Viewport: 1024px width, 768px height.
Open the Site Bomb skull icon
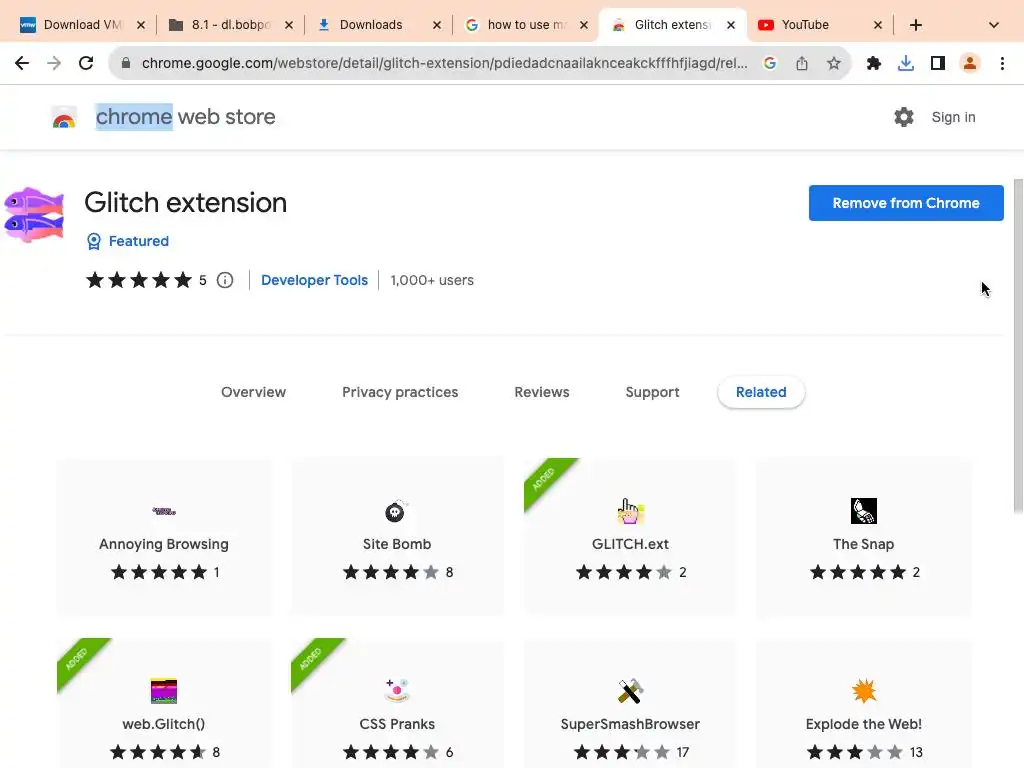(x=396, y=511)
